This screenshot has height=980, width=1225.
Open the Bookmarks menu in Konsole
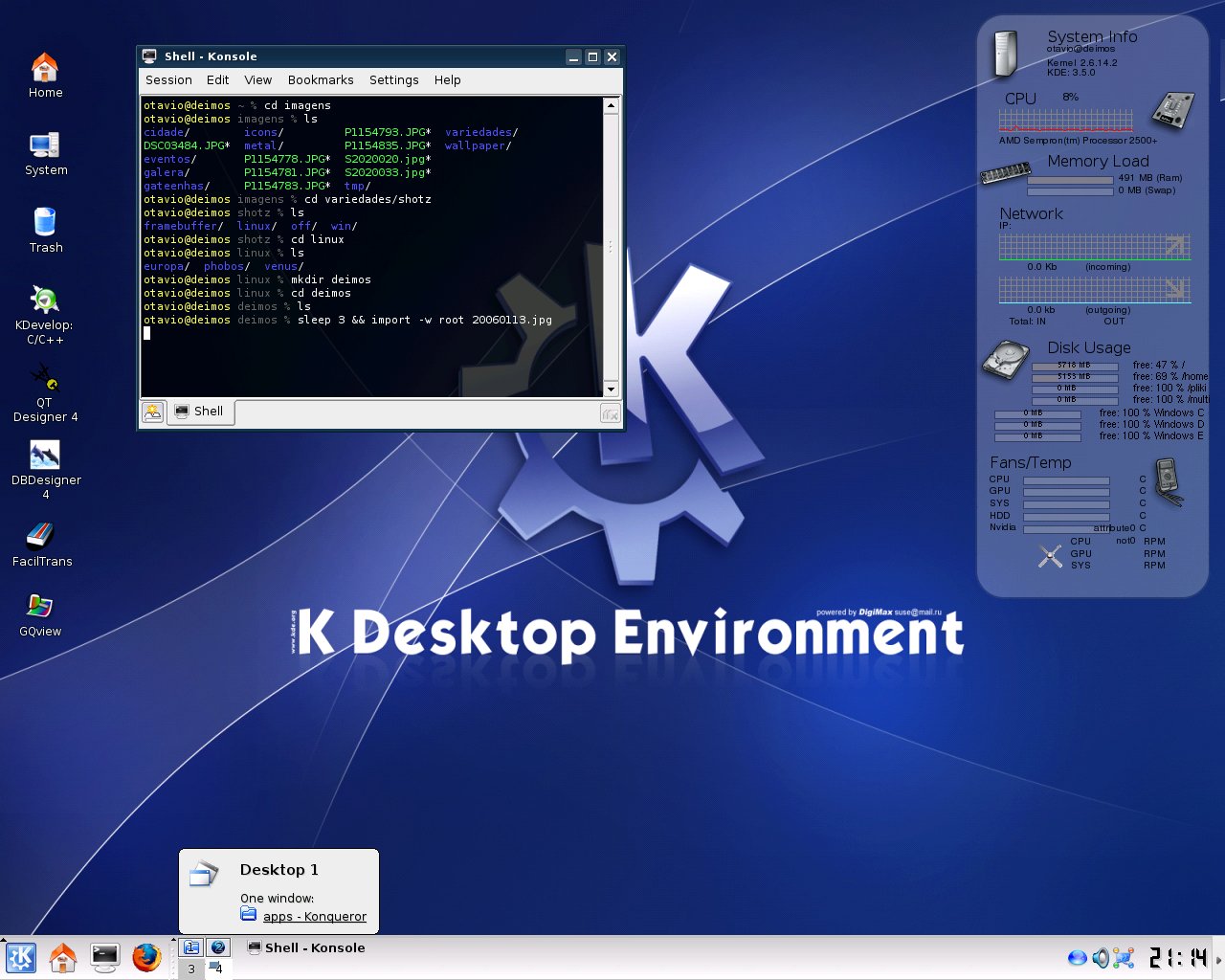(321, 80)
